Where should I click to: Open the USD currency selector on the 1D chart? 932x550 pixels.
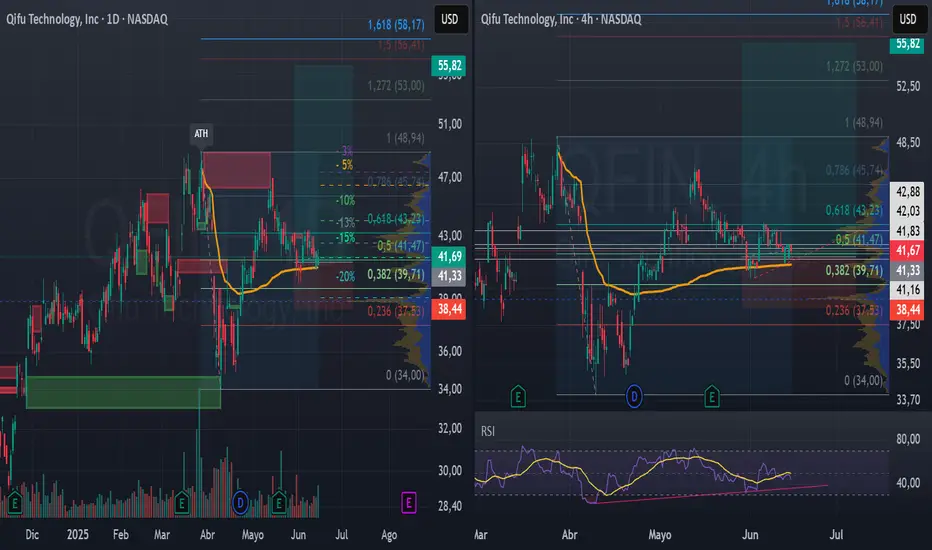click(x=449, y=19)
